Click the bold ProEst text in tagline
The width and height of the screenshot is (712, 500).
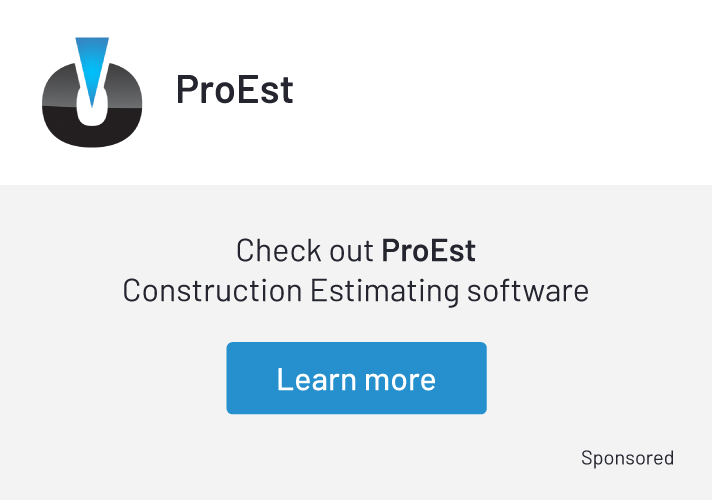428,250
